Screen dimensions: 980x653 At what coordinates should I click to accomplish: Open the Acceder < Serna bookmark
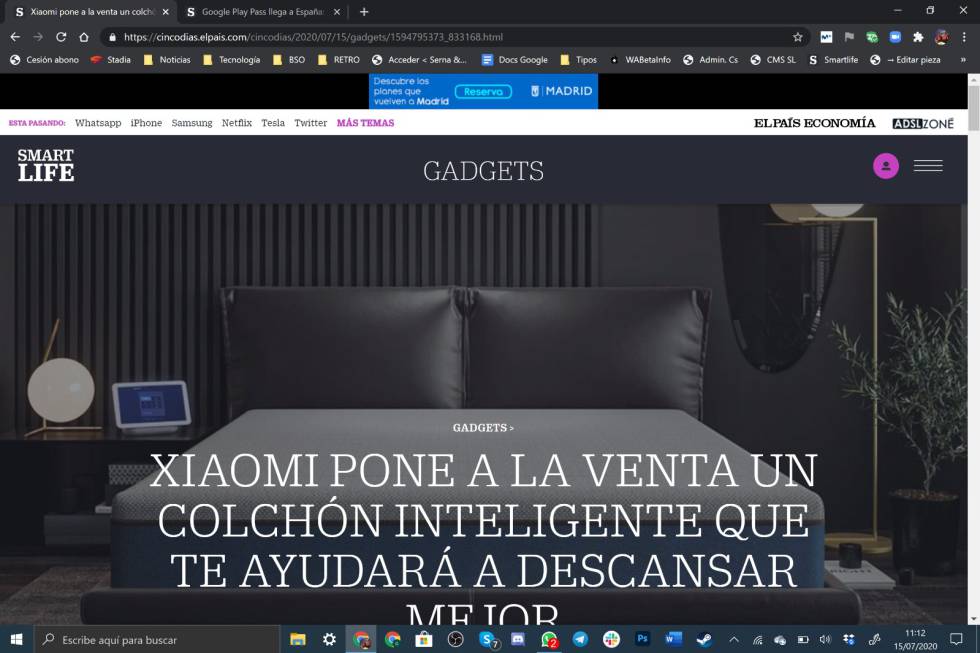(x=419, y=60)
